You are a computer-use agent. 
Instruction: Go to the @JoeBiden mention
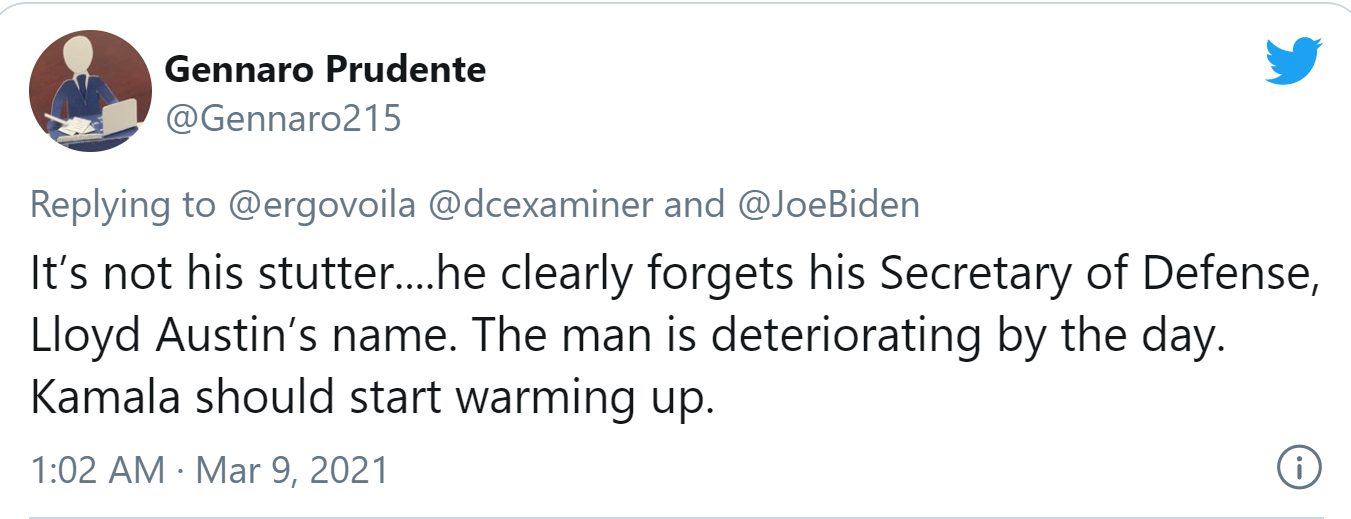827,205
